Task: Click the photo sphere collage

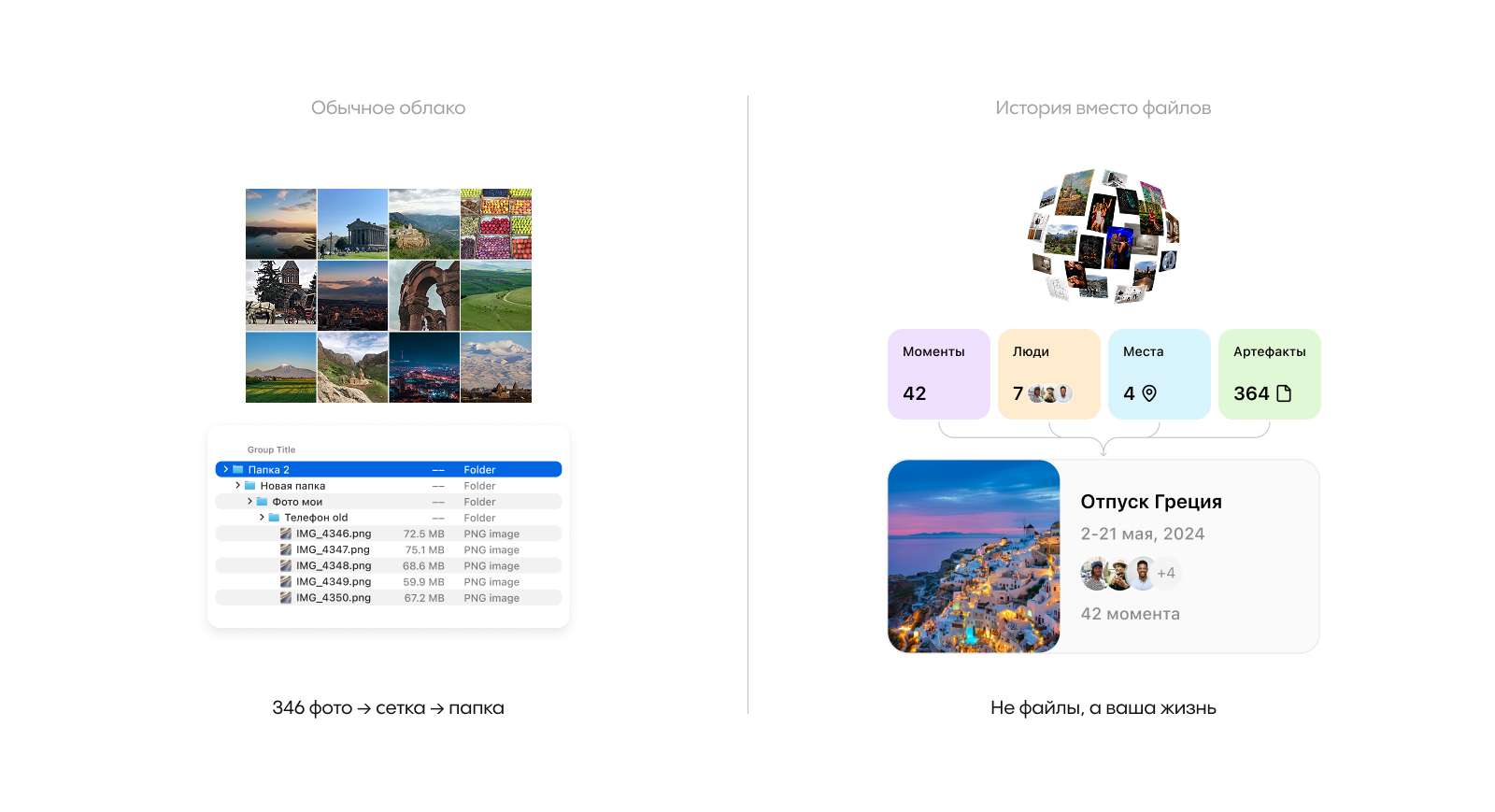Action: tap(1103, 235)
